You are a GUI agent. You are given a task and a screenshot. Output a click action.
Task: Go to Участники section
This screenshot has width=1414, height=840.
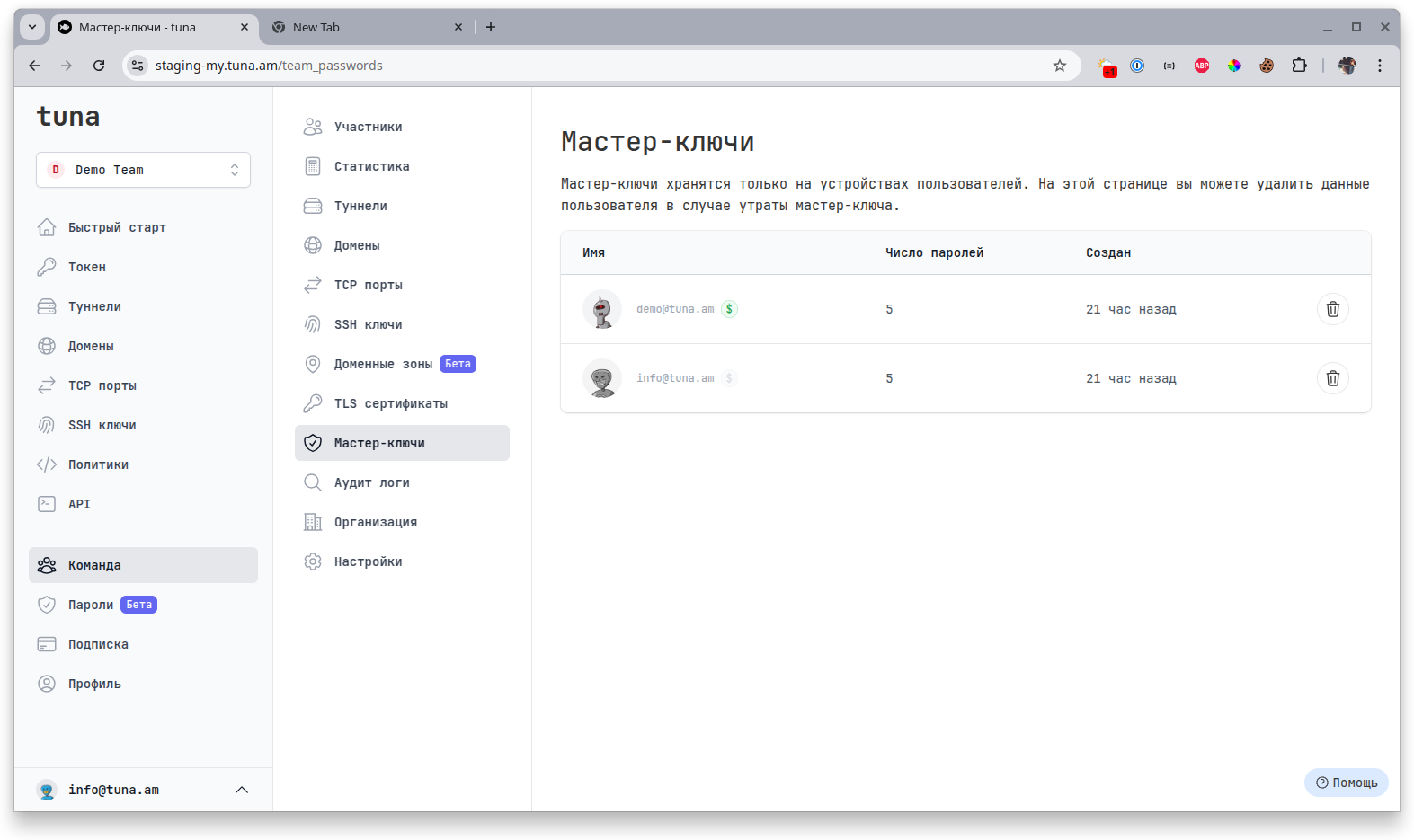pos(368,127)
